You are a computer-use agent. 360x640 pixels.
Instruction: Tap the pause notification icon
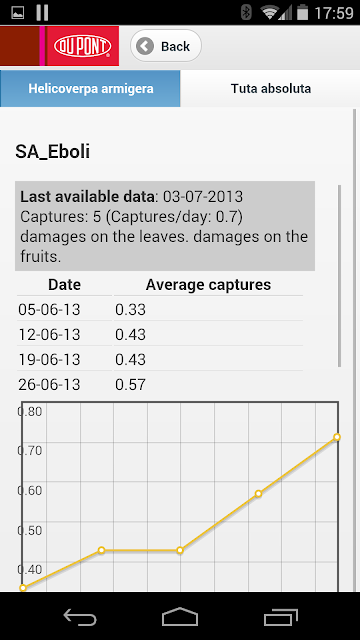[x=42, y=12]
